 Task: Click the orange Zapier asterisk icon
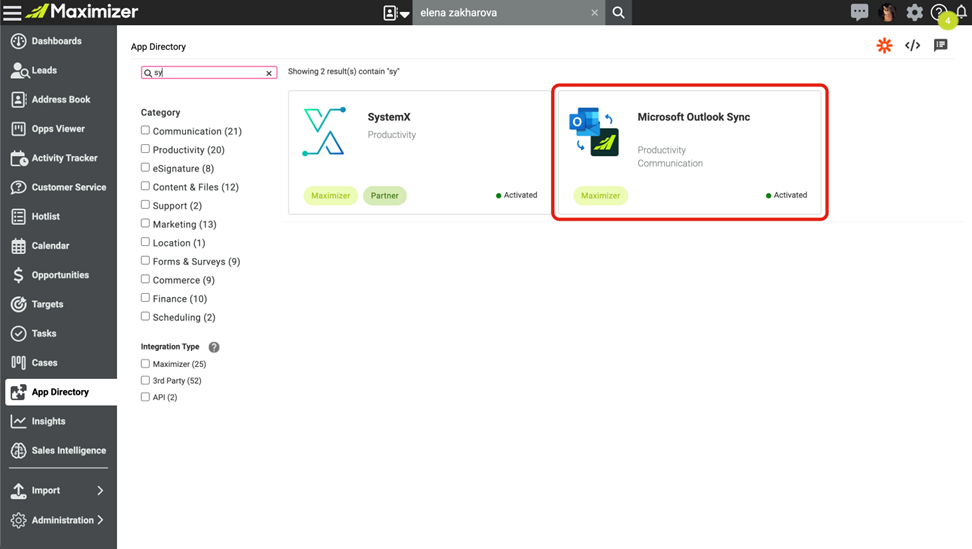885,45
